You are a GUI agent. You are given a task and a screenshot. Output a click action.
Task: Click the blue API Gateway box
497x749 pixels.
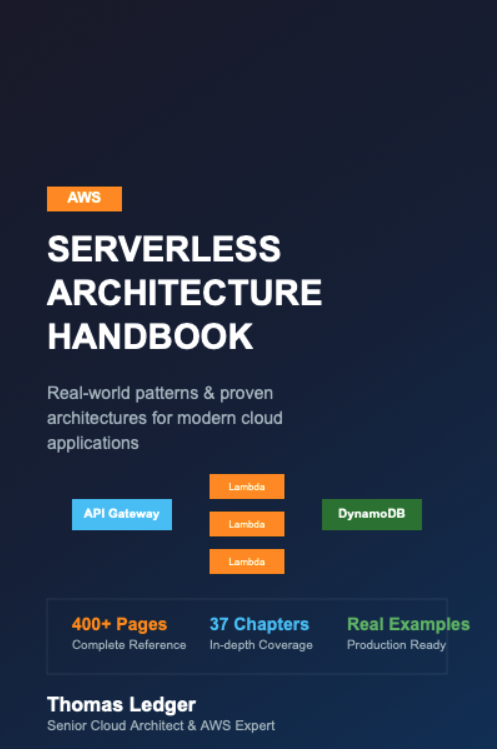tap(122, 514)
